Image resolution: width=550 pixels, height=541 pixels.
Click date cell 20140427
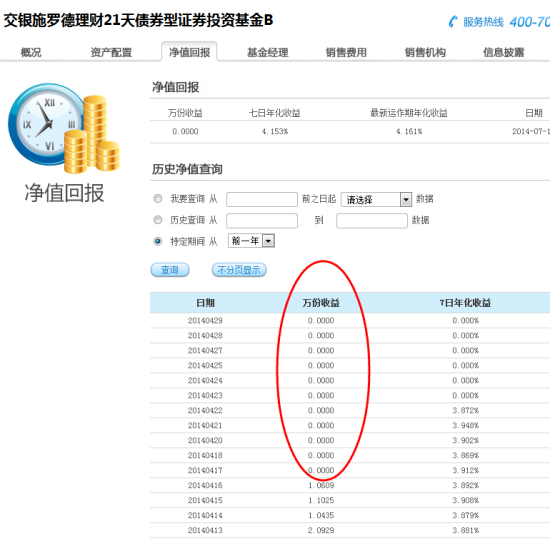click(x=205, y=350)
